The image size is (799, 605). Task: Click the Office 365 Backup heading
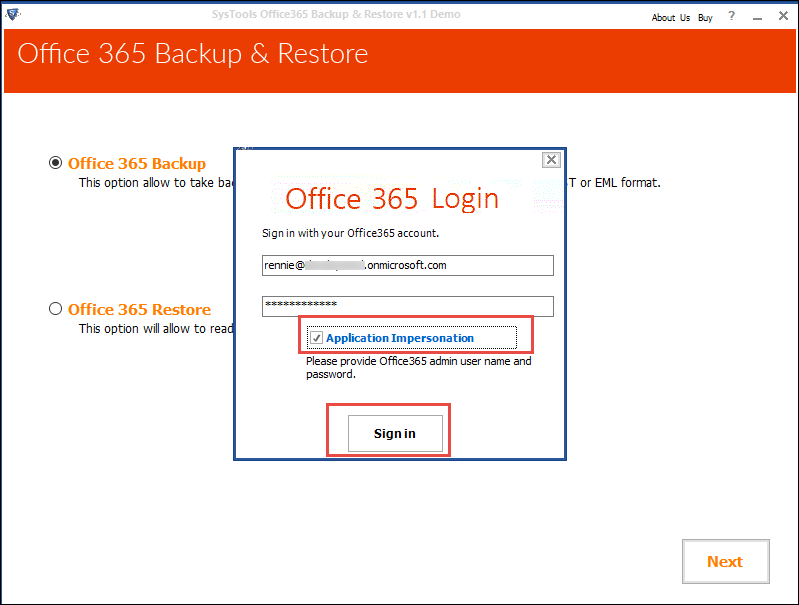pyautogui.click(x=137, y=164)
